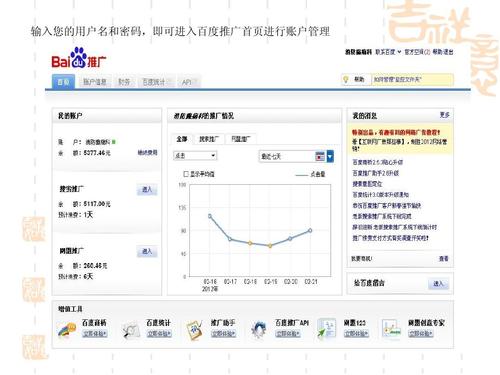The image size is (500, 375).
Task: Click the 02-19 data point on chart
Action: (x=270, y=246)
